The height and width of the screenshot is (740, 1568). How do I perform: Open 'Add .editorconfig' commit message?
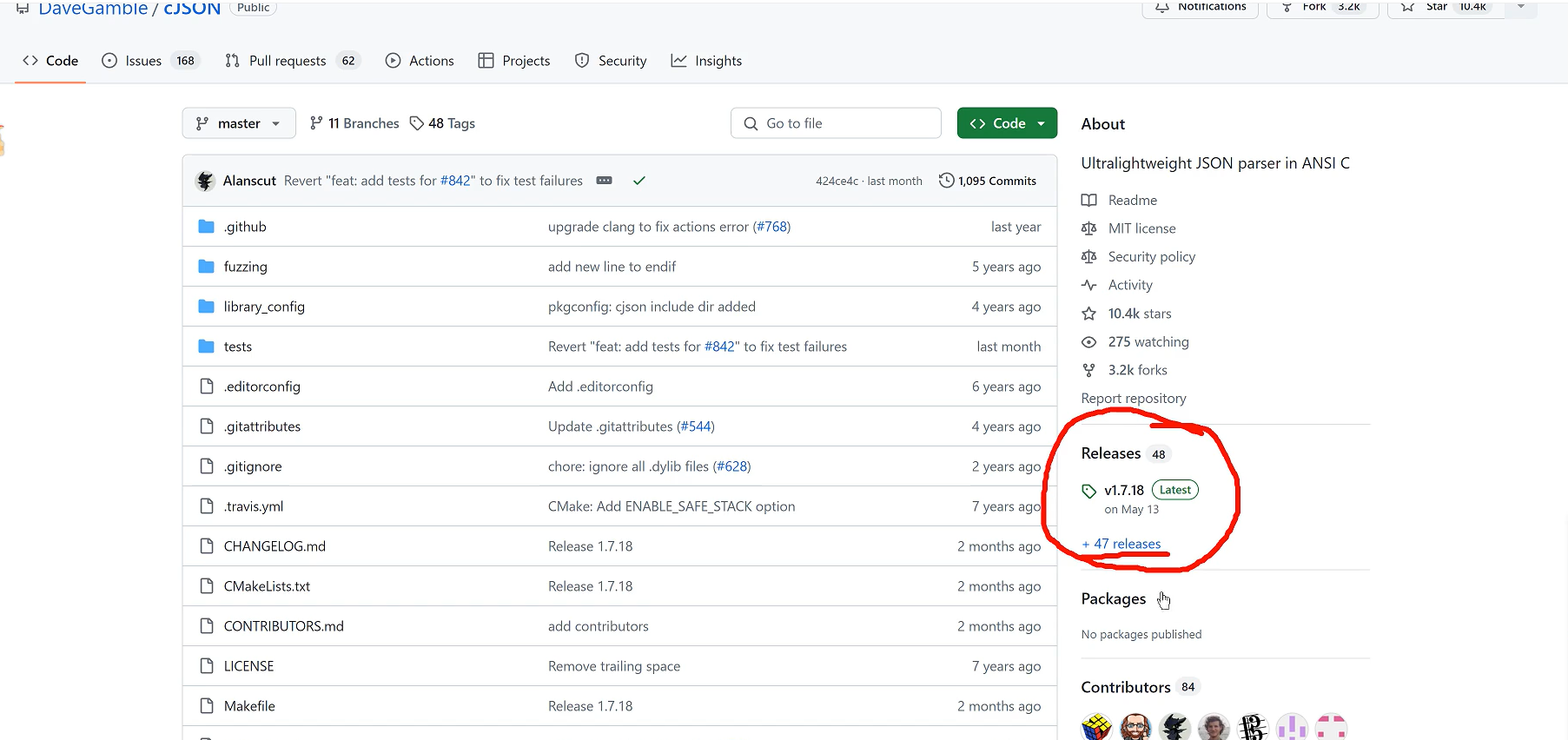[600, 387]
